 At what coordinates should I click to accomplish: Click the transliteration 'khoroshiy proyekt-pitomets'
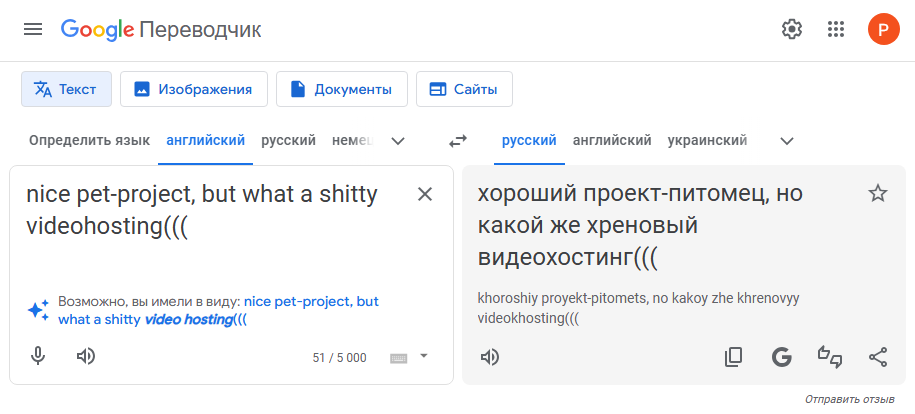pos(562,299)
